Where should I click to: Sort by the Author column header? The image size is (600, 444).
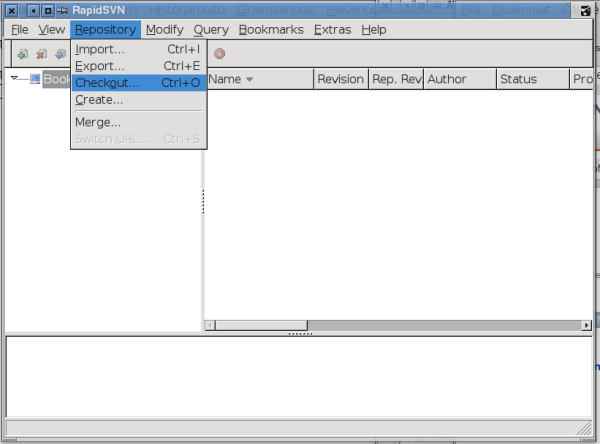[x=460, y=79]
